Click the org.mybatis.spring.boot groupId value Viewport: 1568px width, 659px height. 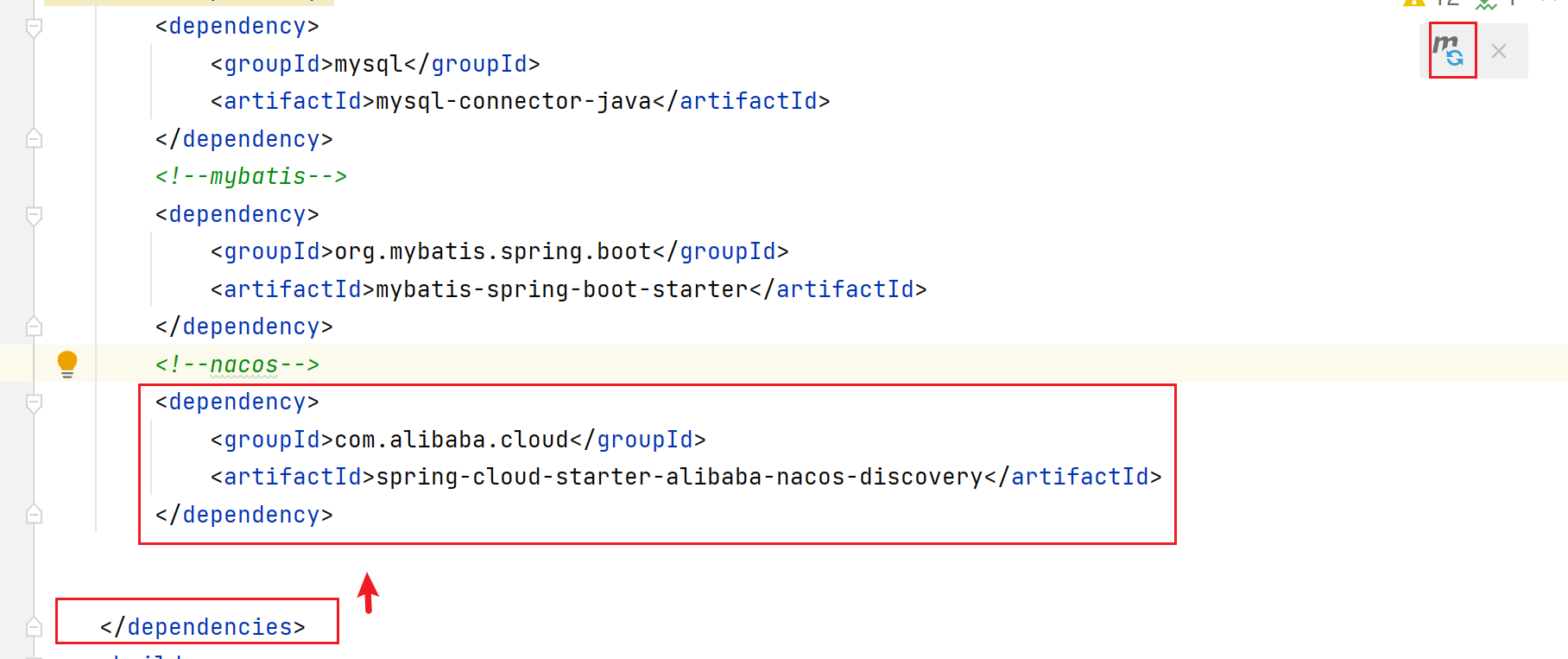(493, 251)
